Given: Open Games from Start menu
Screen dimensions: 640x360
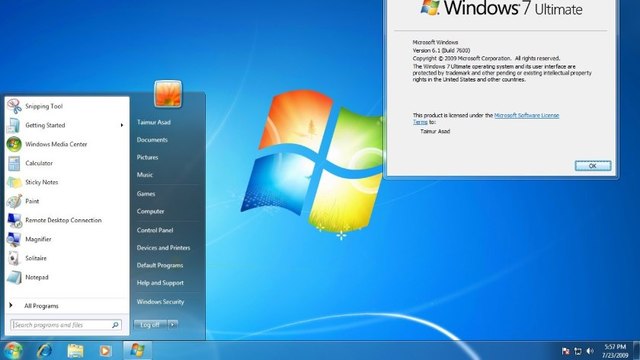Looking at the screenshot, I should pyautogui.click(x=146, y=194).
